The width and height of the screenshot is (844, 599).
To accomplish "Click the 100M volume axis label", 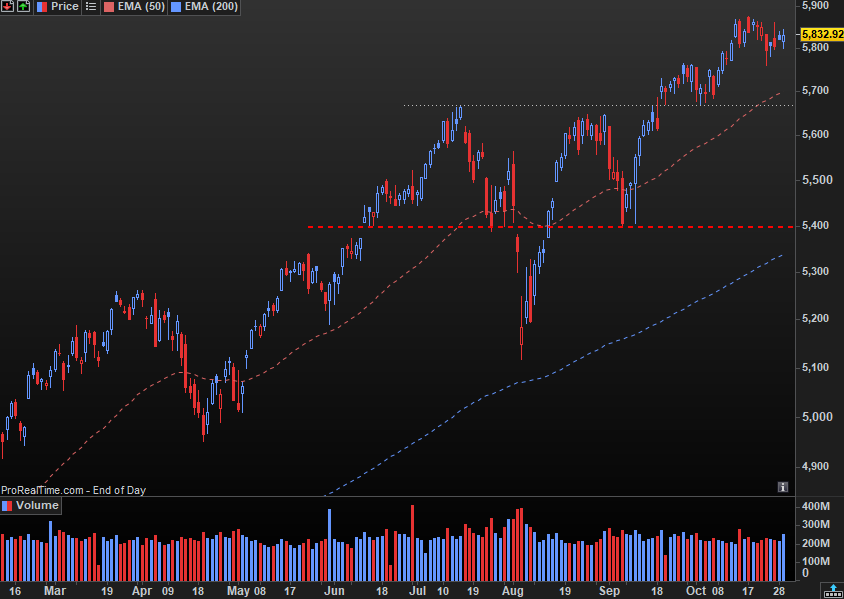I will click(815, 561).
